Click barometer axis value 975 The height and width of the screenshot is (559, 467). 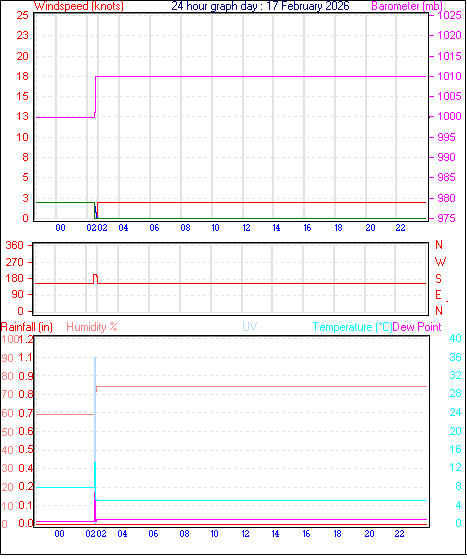[x=446, y=218]
